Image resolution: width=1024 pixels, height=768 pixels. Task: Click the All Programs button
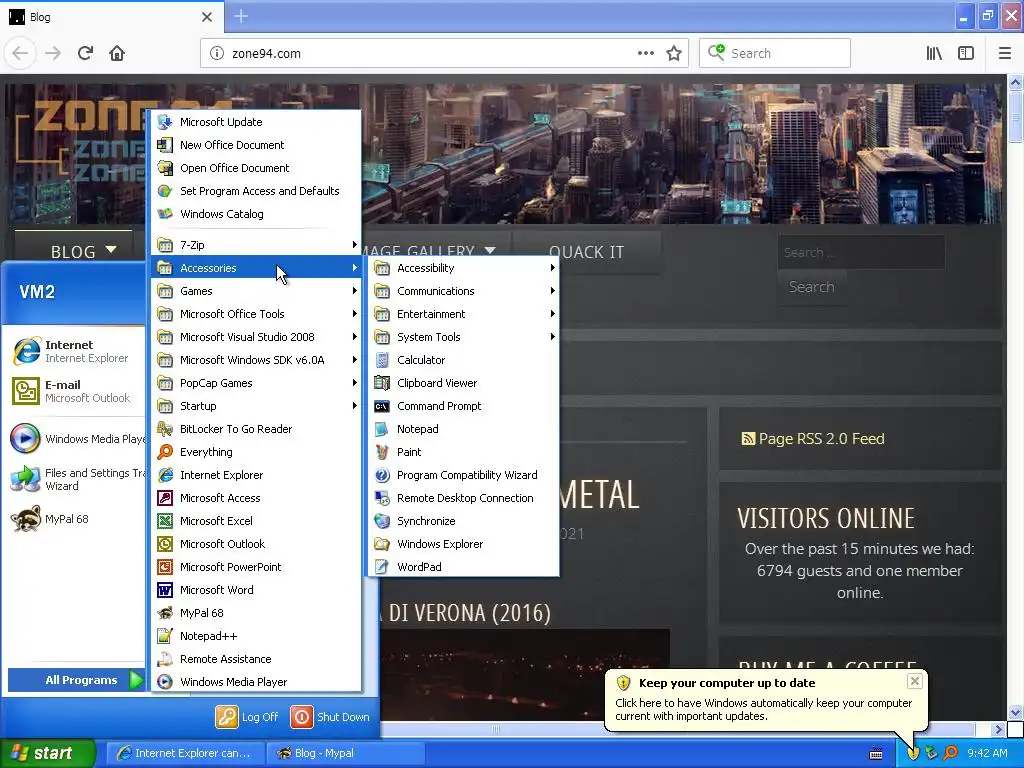76,680
